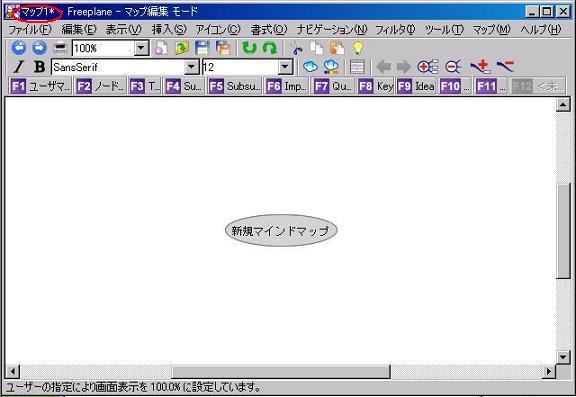This screenshot has width=576, height=397.
Task: Undo the last action with the green arrow
Action: pyautogui.click(x=249, y=48)
